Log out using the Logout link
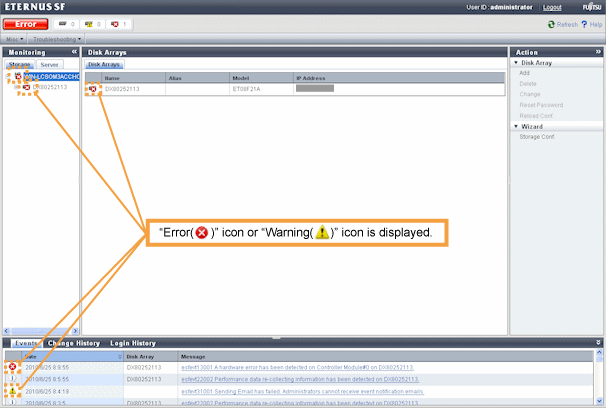The width and height of the screenshot is (606, 408). [x=552, y=7]
